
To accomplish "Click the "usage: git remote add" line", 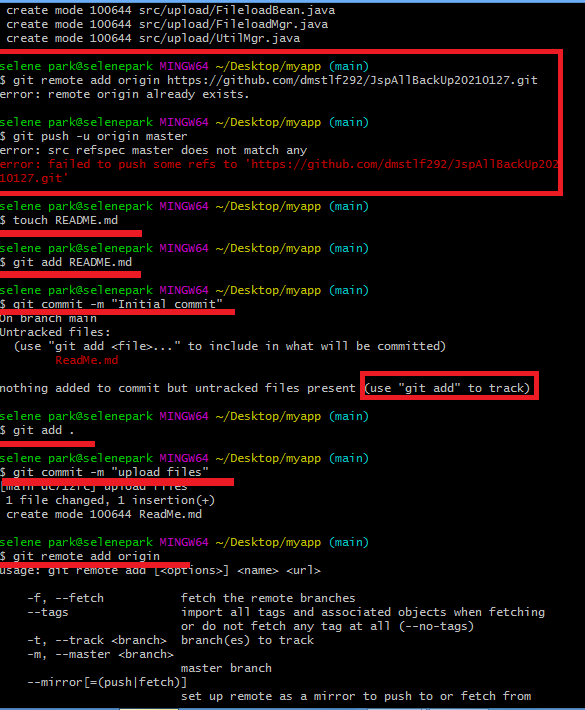I will (160, 571).
